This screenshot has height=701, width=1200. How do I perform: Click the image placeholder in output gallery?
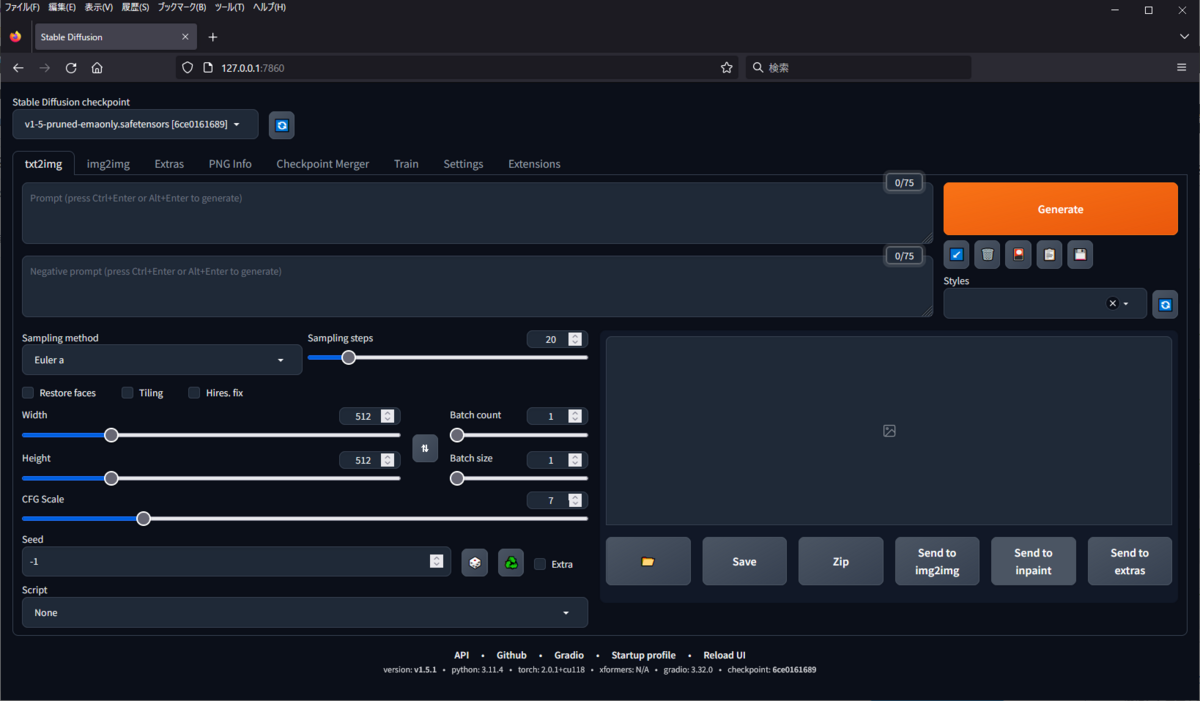(x=889, y=431)
